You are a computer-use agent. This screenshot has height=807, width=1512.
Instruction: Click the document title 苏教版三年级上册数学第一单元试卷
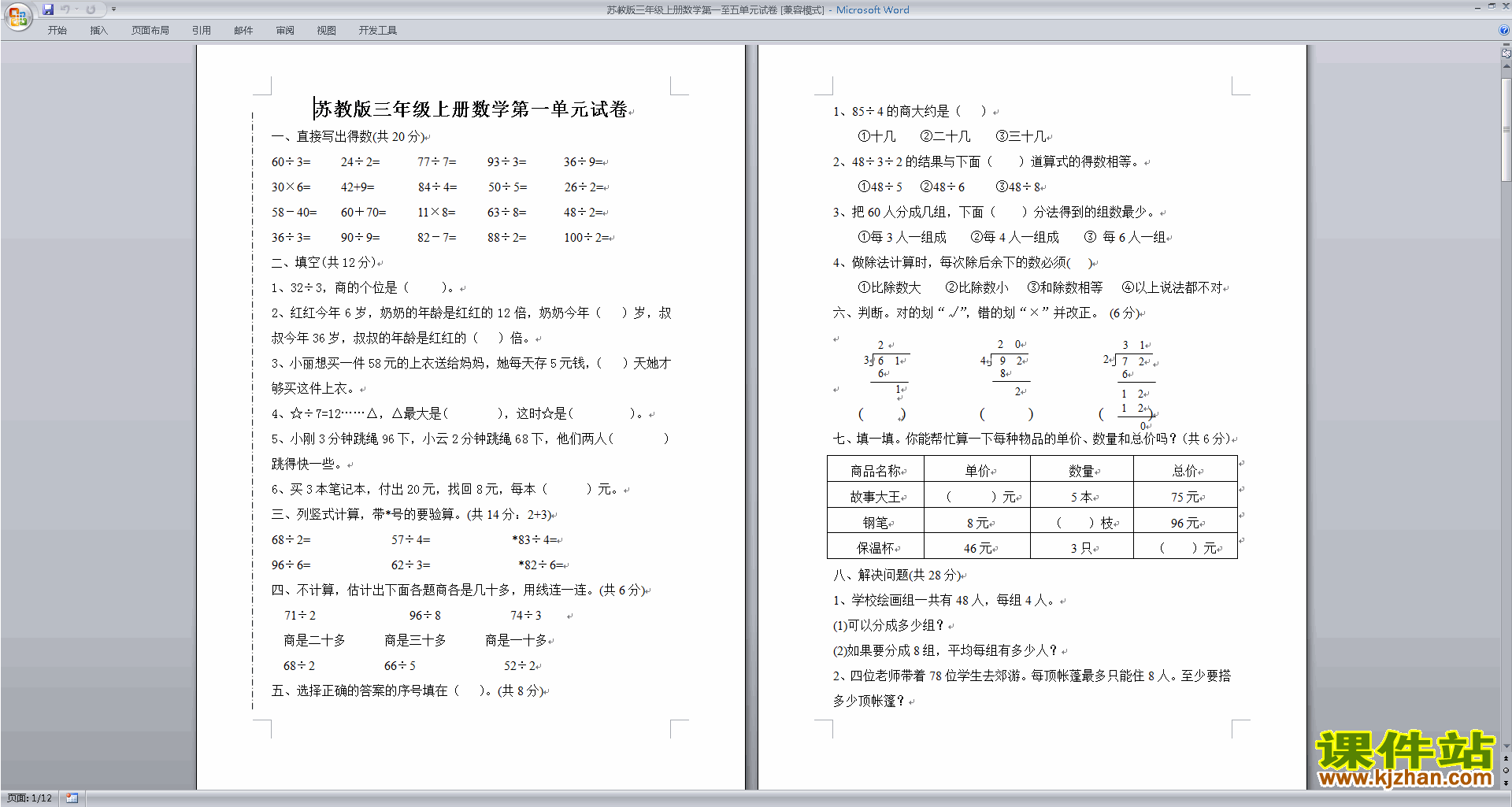click(x=471, y=109)
